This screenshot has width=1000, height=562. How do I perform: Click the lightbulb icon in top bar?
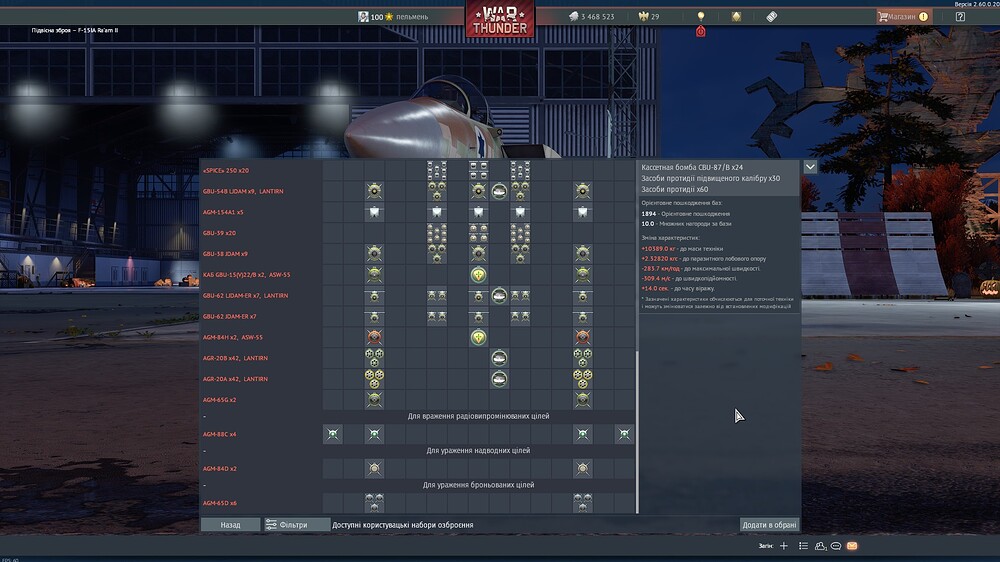pyautogui.click(x=701, y=16)
